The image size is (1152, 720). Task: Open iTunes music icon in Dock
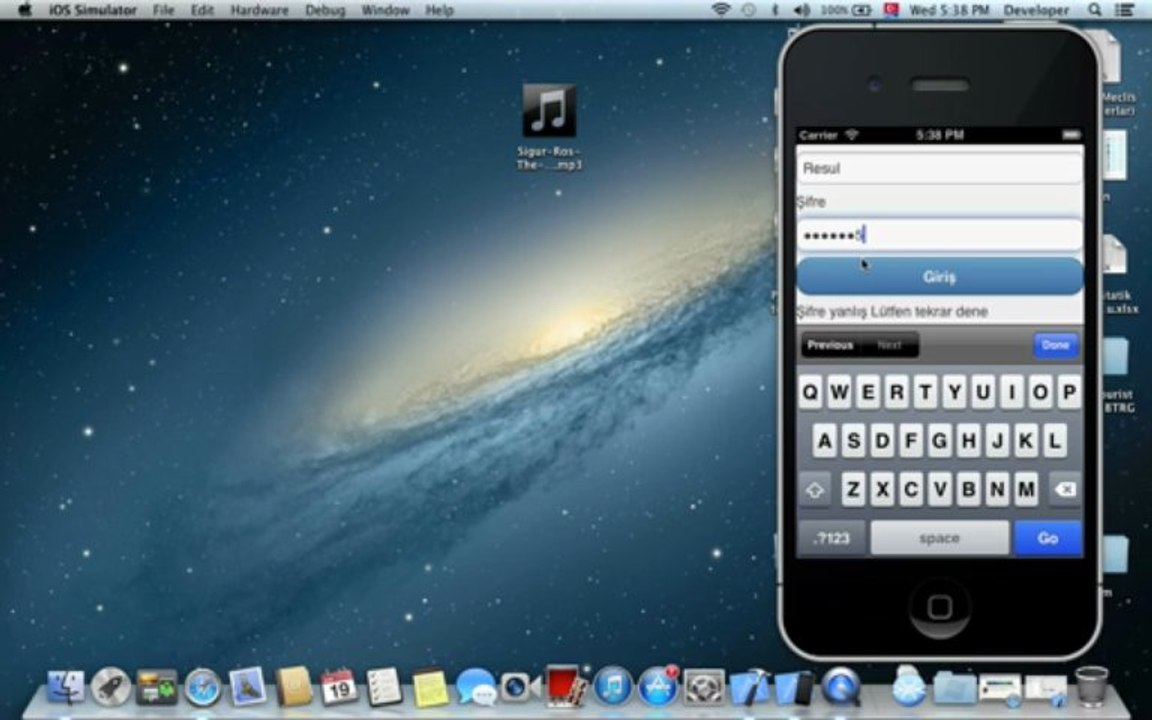coord(613,688)
